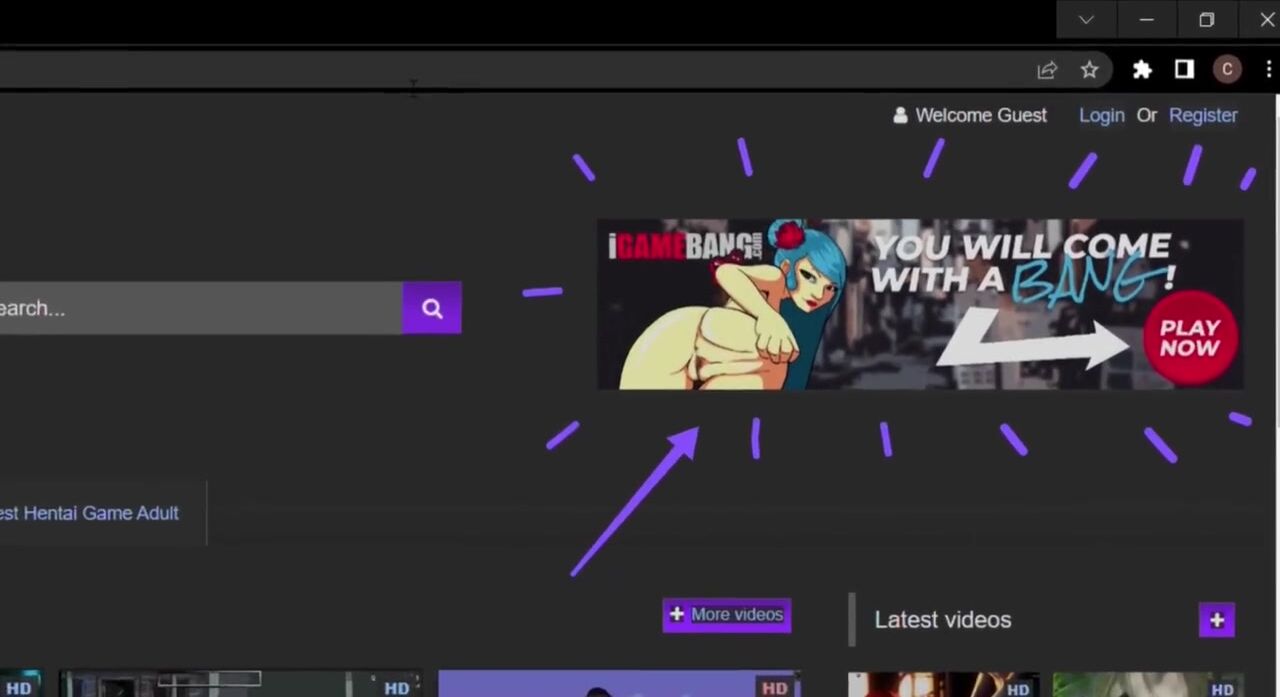
Task: Click the browser address bar
Action: [500, 70]
